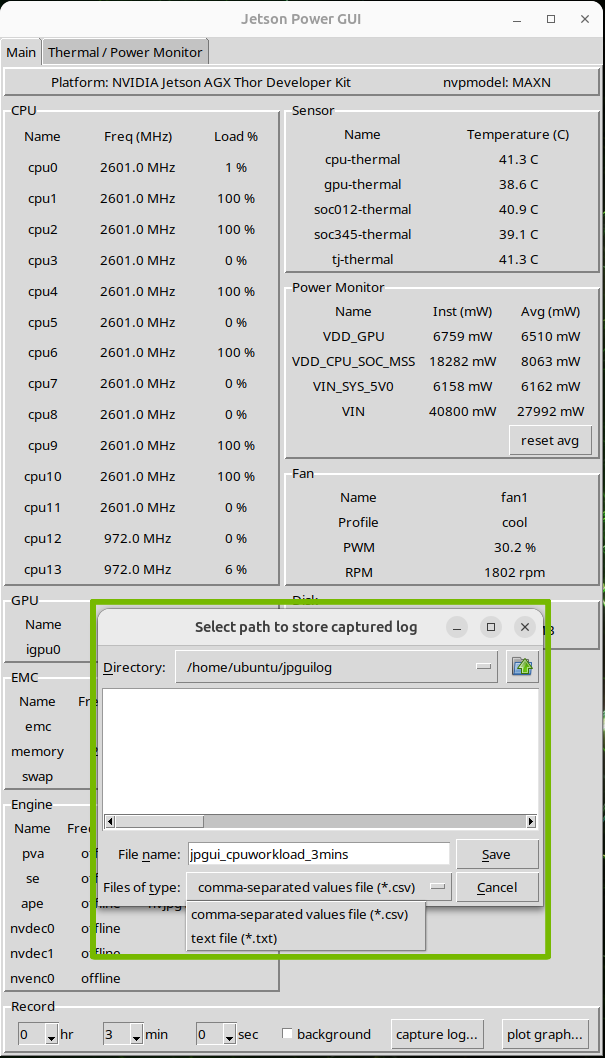605x1058 pixels.
Task: Cancel the log path dialog
Action: (x=497, y=887)
